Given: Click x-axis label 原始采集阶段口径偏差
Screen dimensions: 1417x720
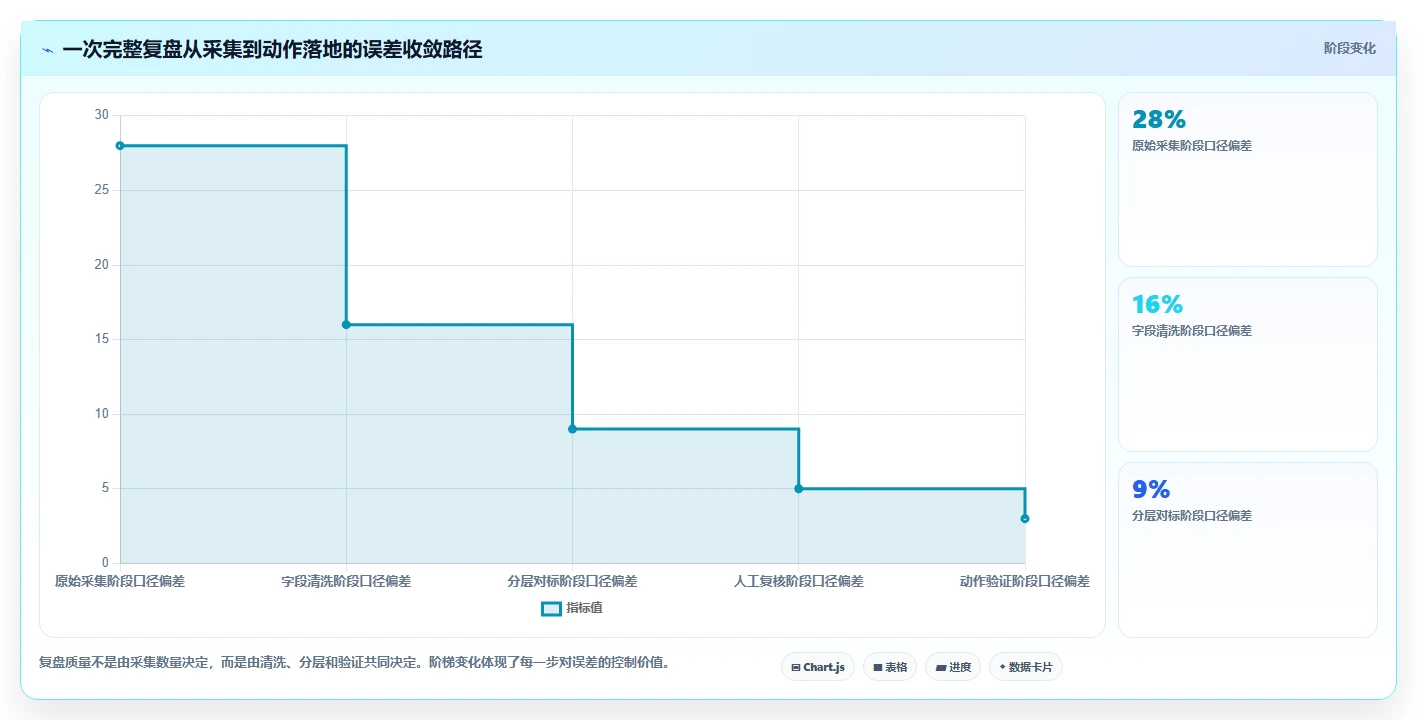Looking at the screenshot, I should 120,581.
